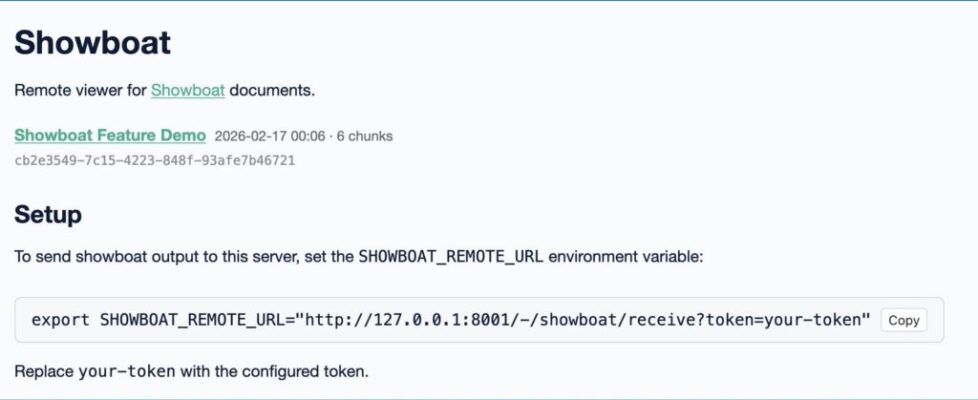The image size is (978, 400).
Task: Click the Showboat main page heading
Action: click(92, 42)
